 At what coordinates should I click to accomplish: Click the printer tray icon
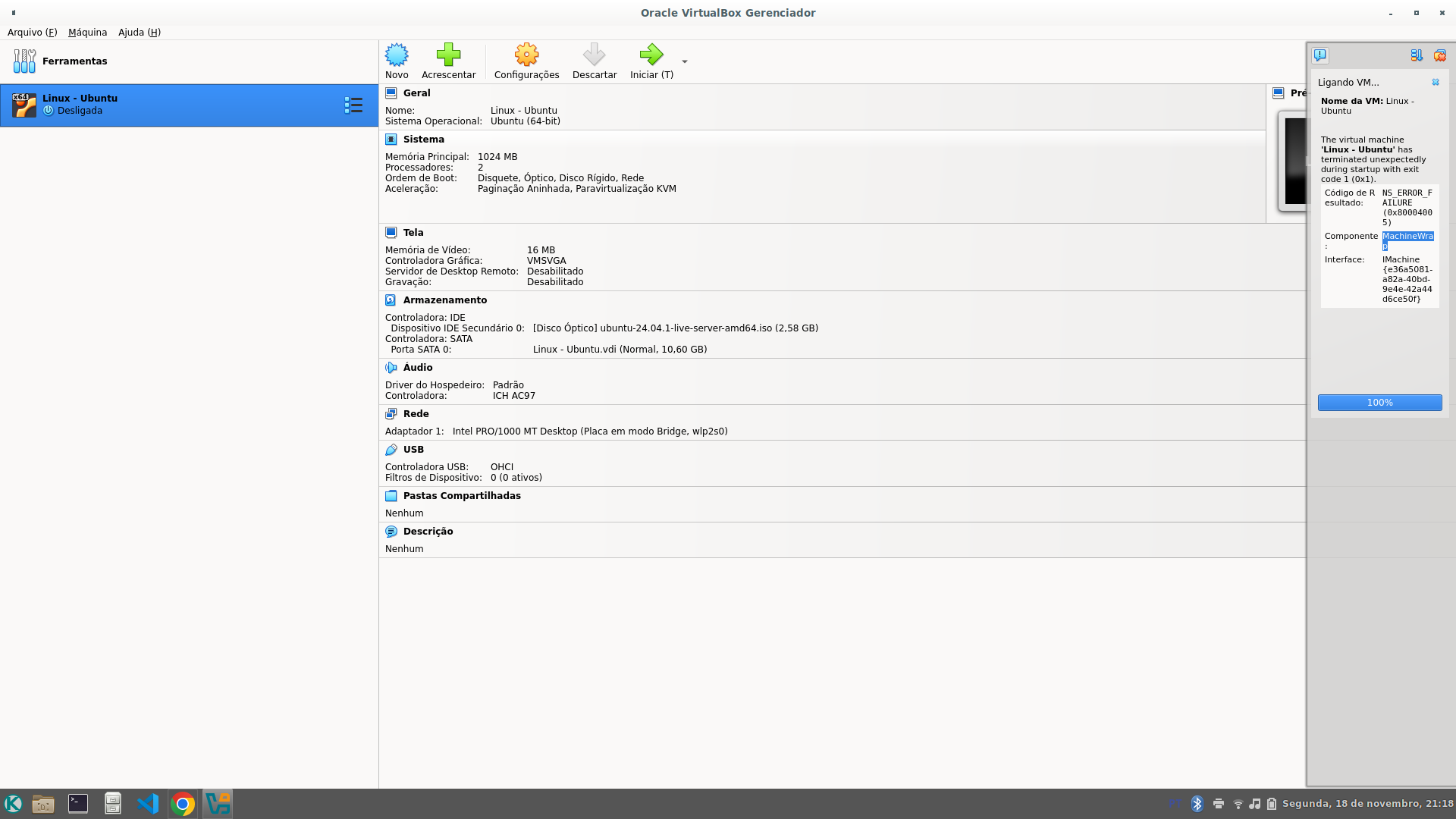point(1218,804)
